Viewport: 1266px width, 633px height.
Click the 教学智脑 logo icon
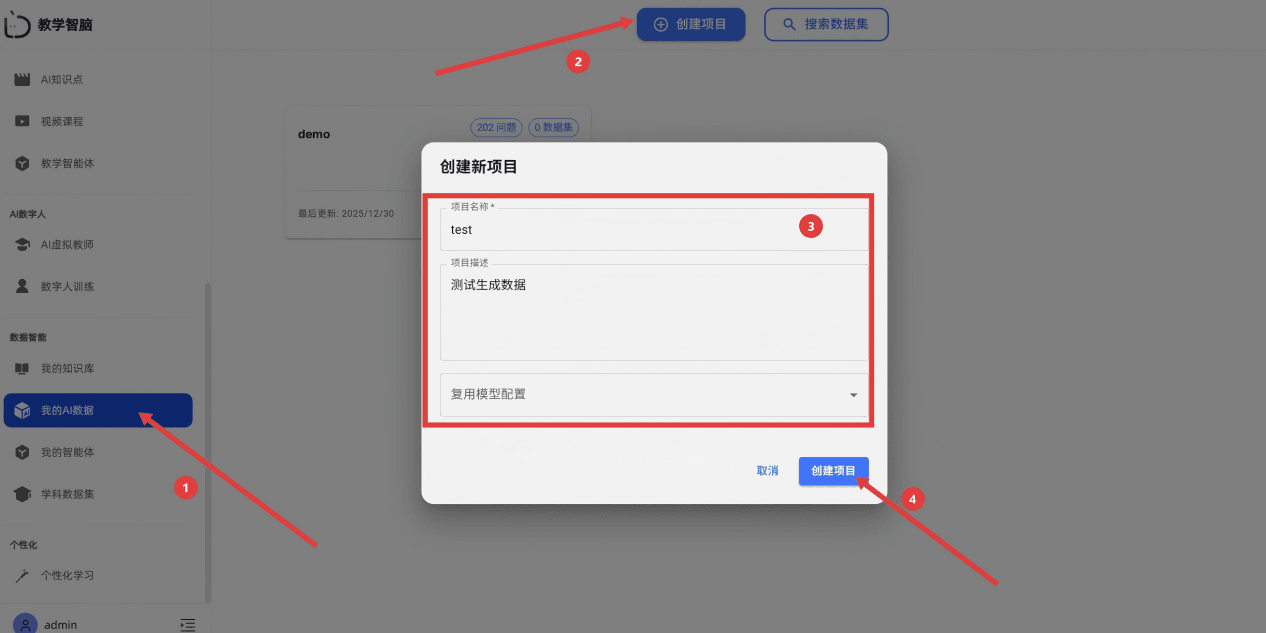click(x=17, y=25)
